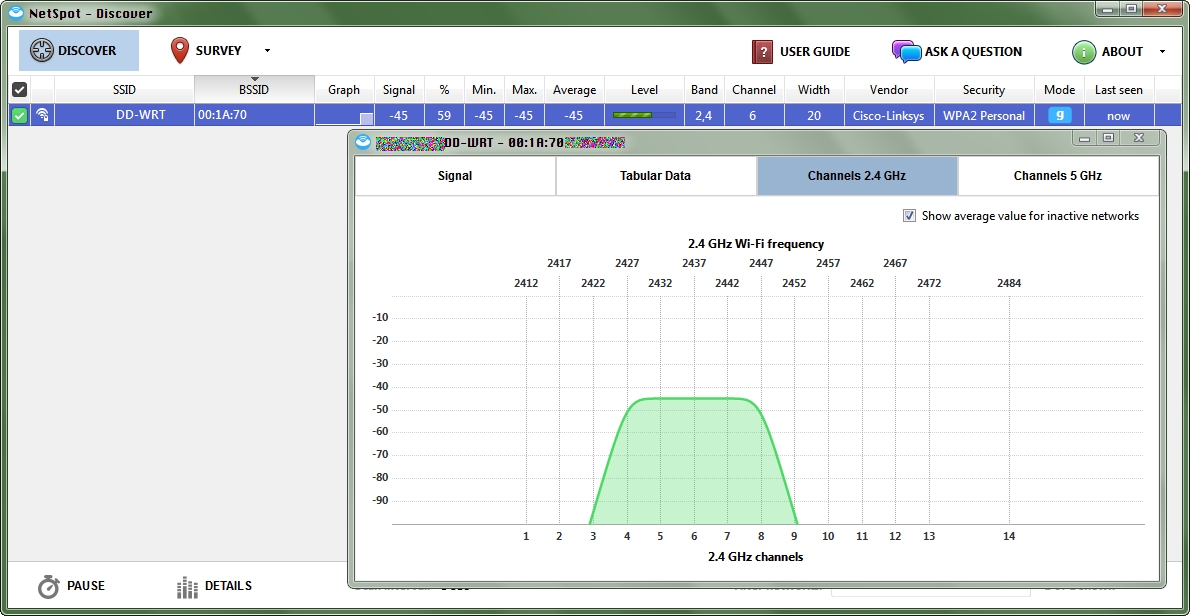
Task: Click the Vendor column header
Action: pyautogui.click(x=889, y=90)
